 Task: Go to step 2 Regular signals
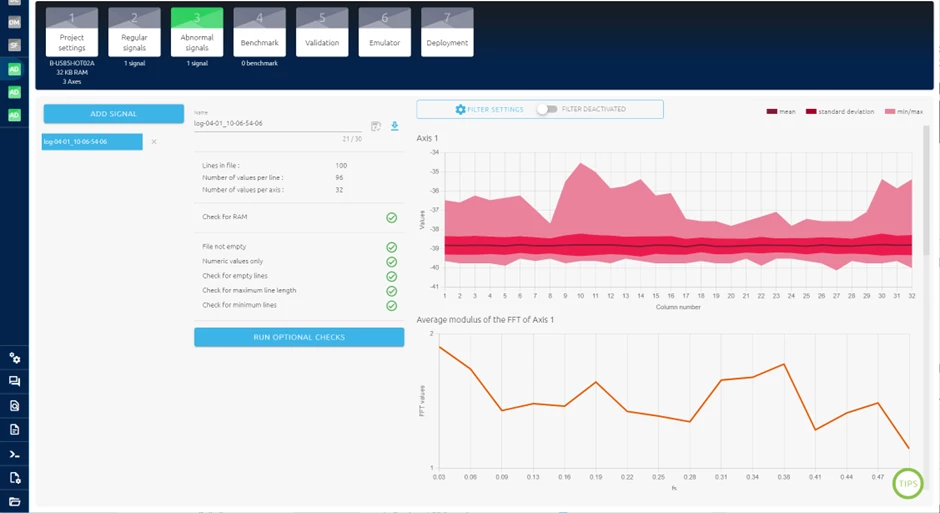click(x=134, y=32)
